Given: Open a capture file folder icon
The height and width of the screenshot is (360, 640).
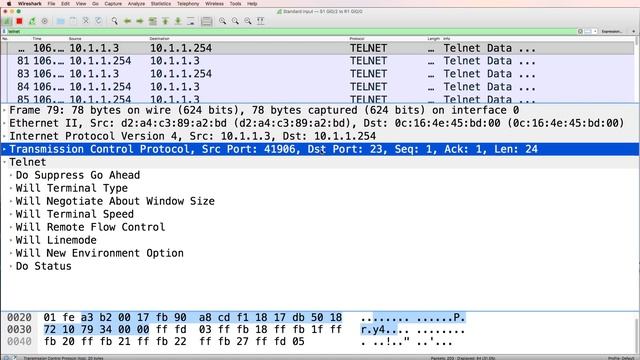Looking at the screenshot, I should tap(60, 21).
